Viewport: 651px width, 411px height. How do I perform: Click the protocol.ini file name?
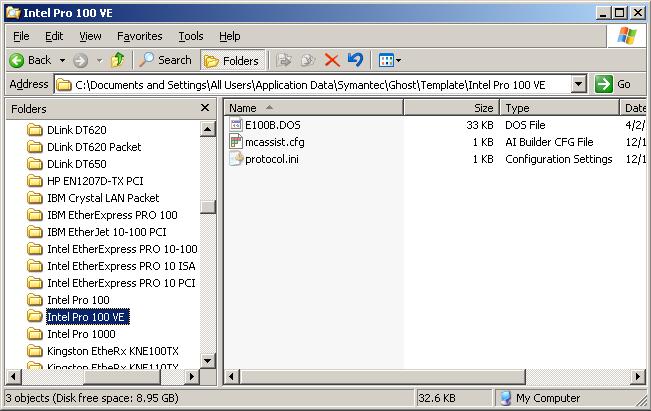pyautogui.click(x=272, y=159)
